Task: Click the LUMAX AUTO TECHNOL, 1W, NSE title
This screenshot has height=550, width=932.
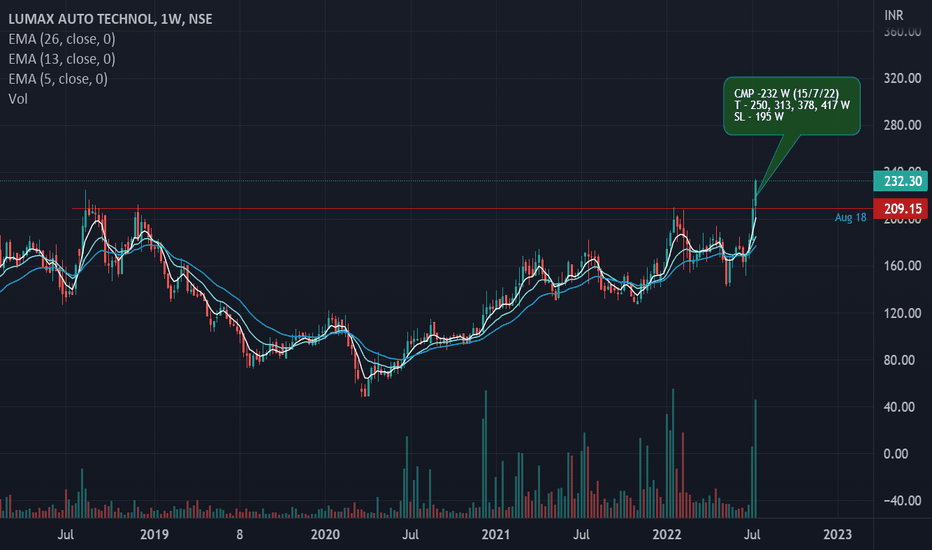Action: tap(110, 19)
